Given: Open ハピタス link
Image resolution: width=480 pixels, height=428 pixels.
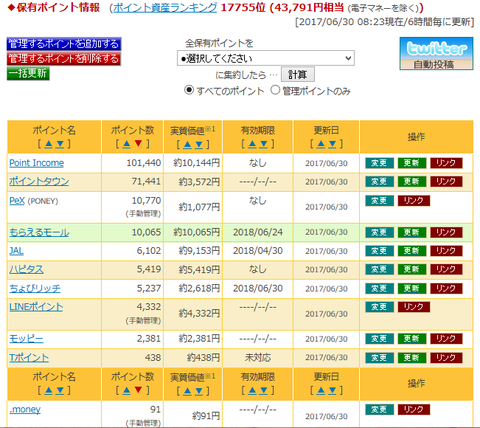Looking at the screenshot, I should [26, 269].
